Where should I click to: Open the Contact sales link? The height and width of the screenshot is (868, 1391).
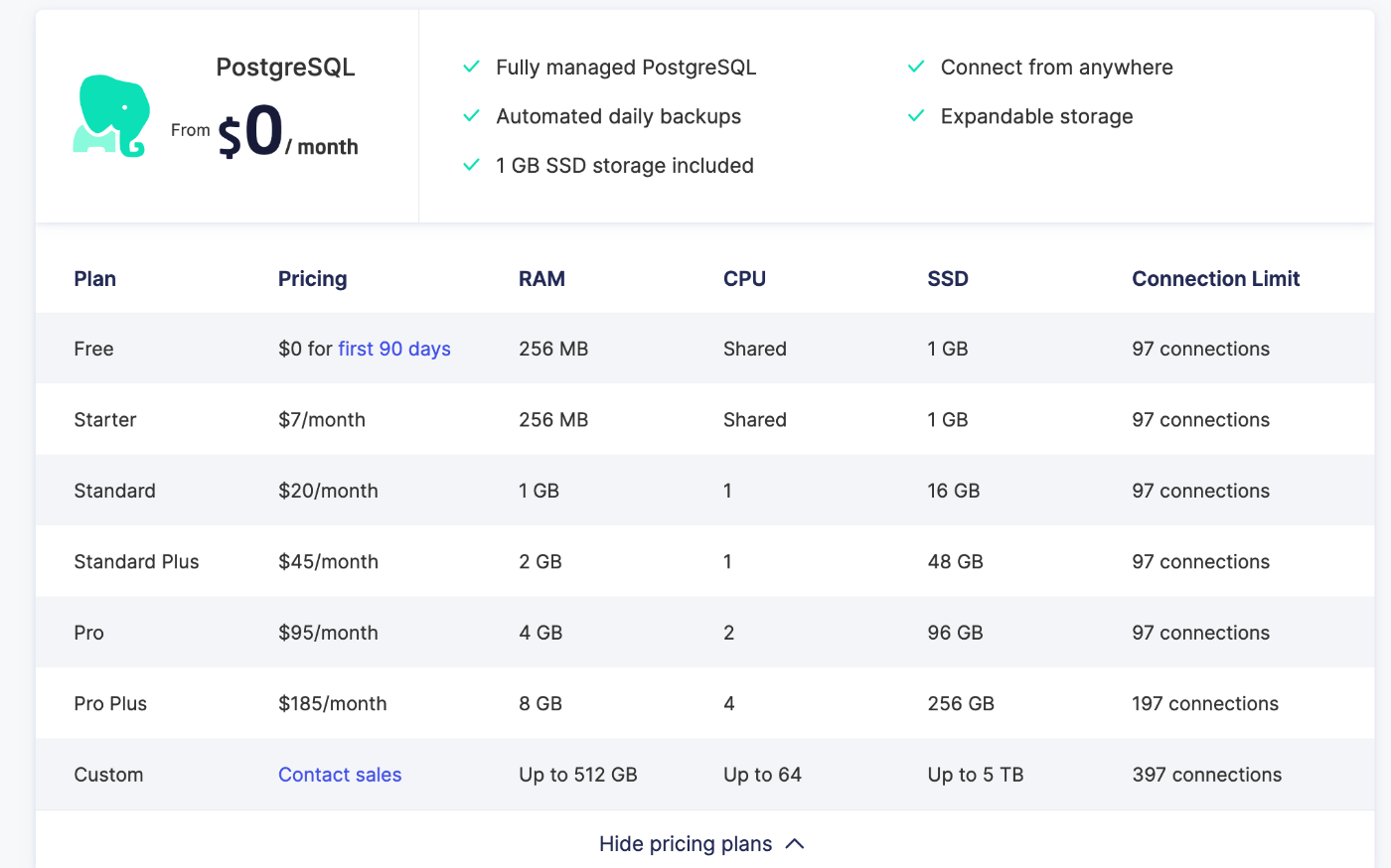[340, 775]
